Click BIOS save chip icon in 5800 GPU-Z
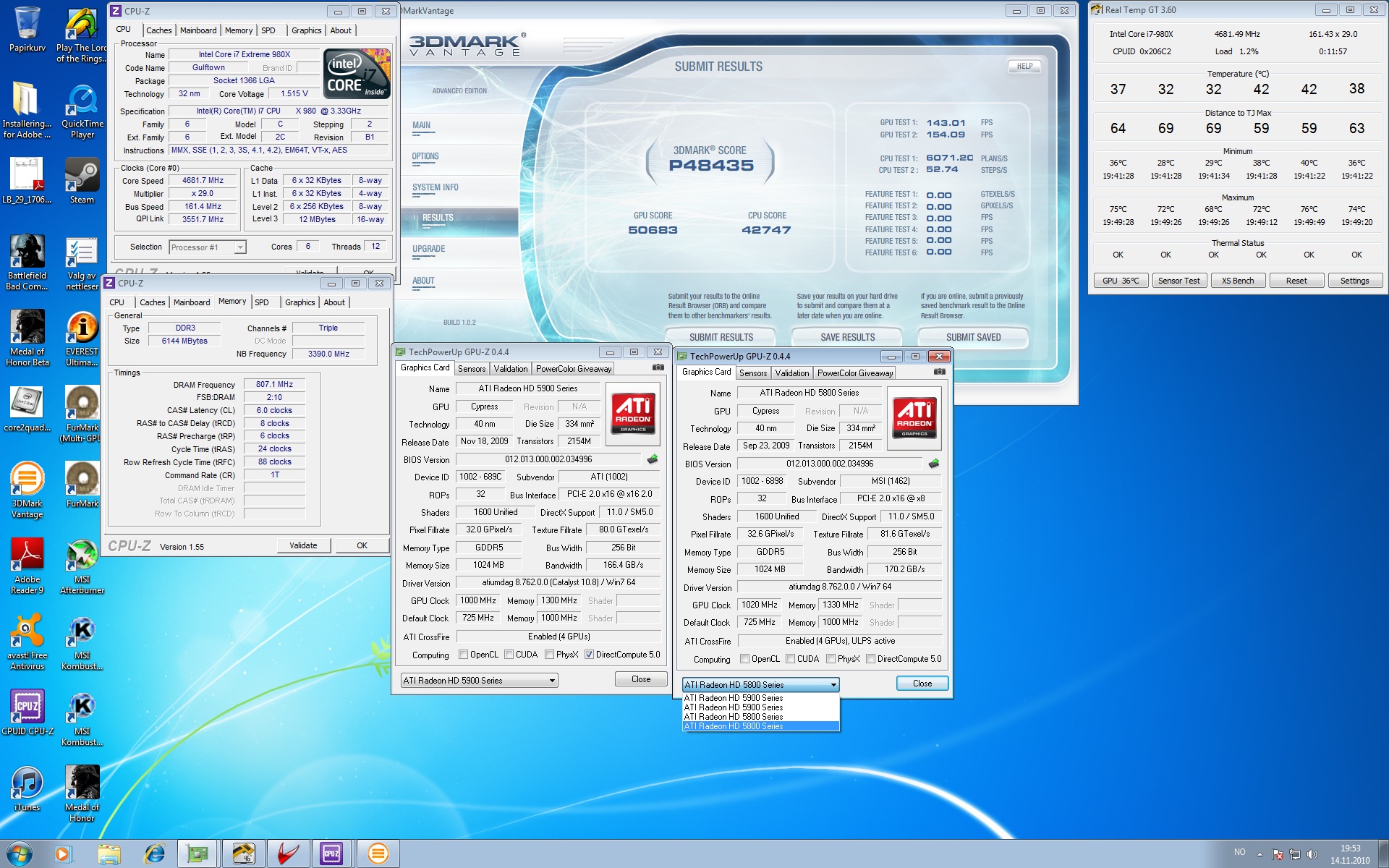 click(x=934, y=464)
